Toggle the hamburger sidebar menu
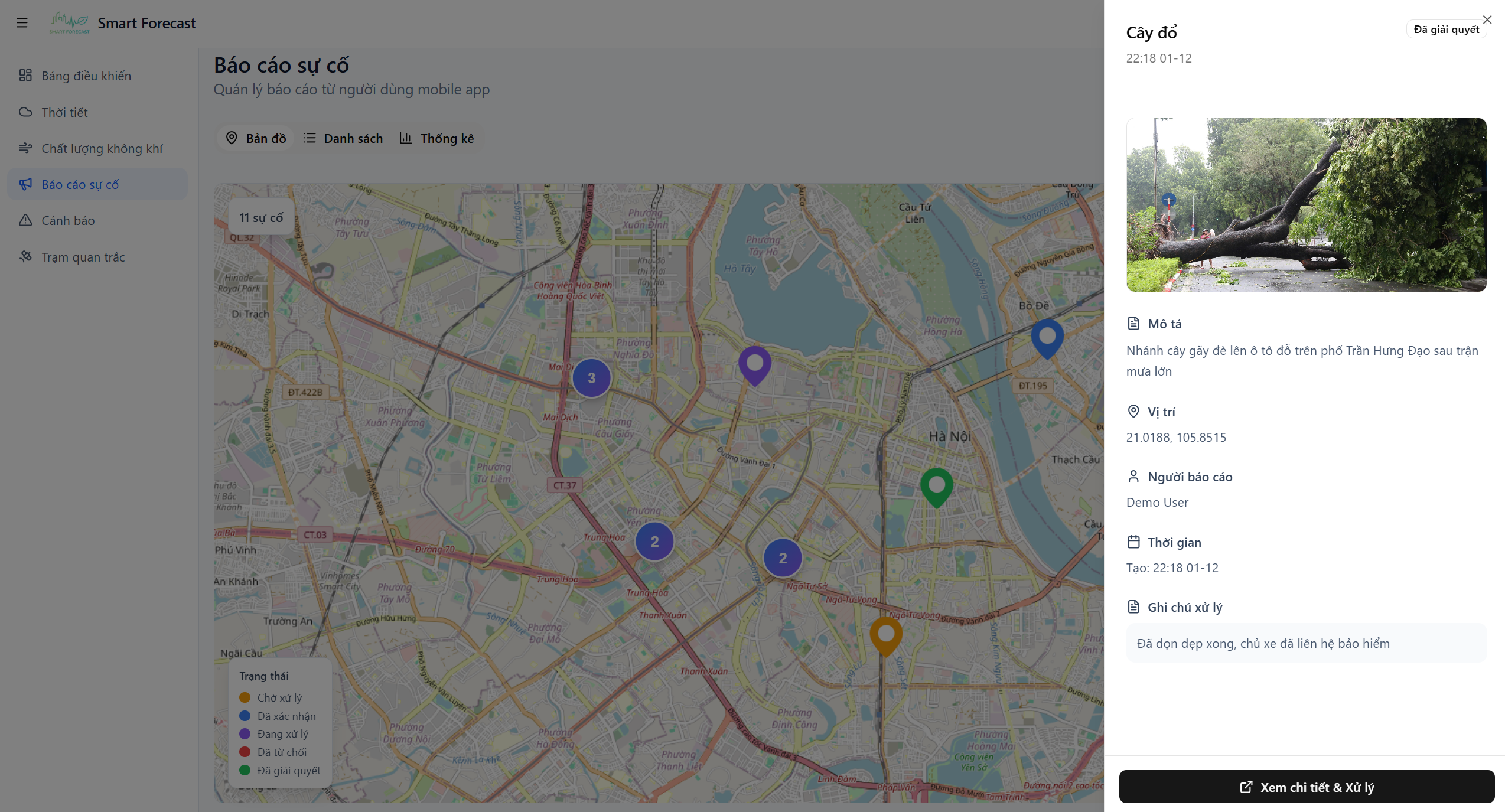 click(x=22, y=22)
